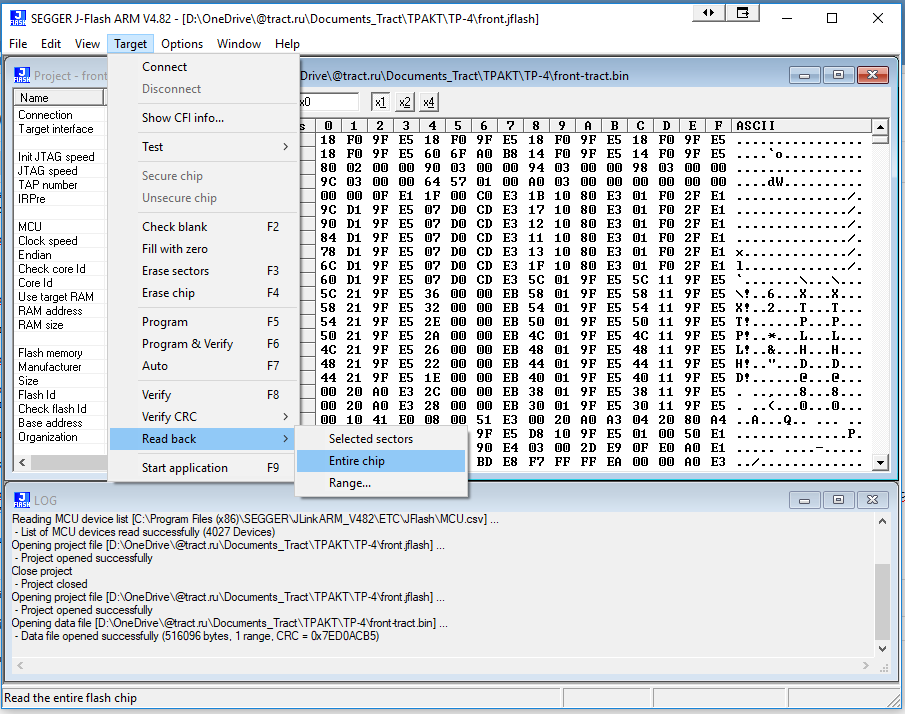Click the x2 column-width button
Screen dimensions: 905x714
[405, 102]
